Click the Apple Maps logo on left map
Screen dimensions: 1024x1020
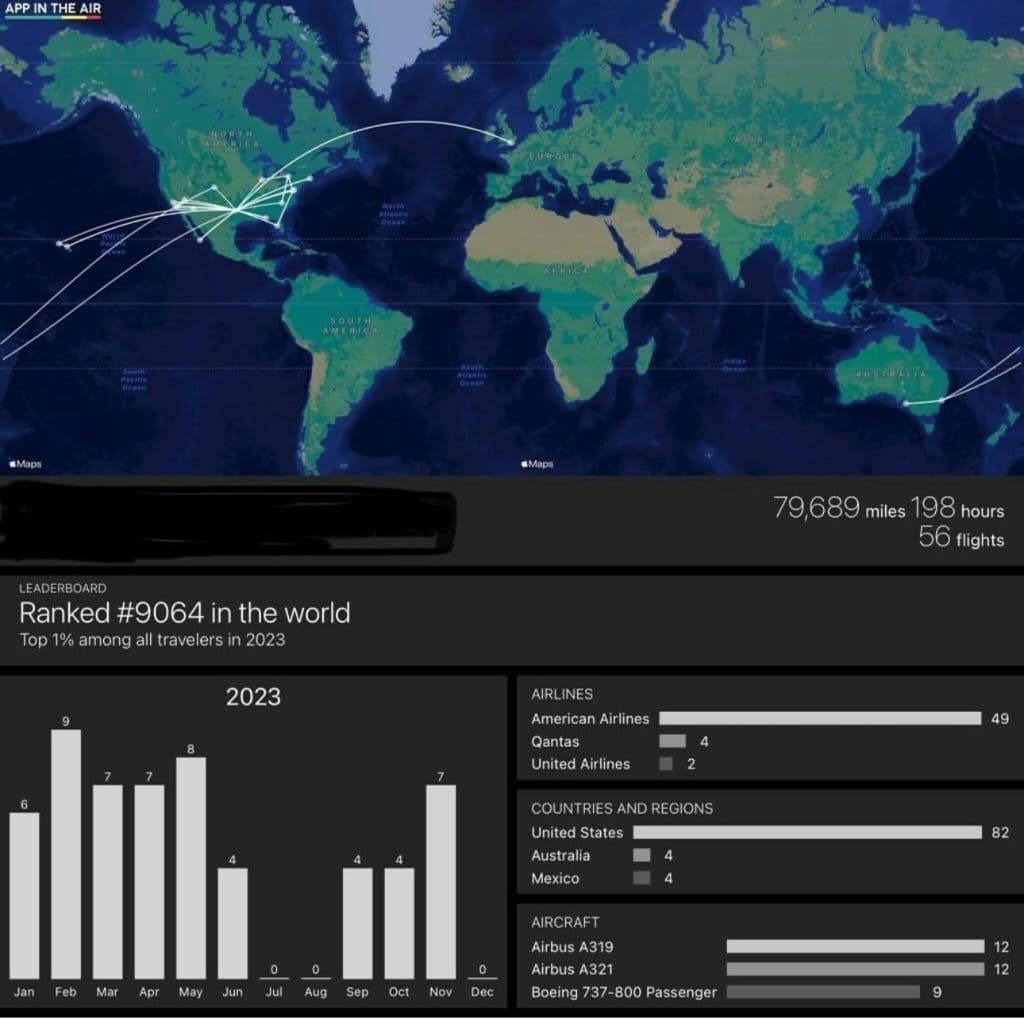[25, 464]
